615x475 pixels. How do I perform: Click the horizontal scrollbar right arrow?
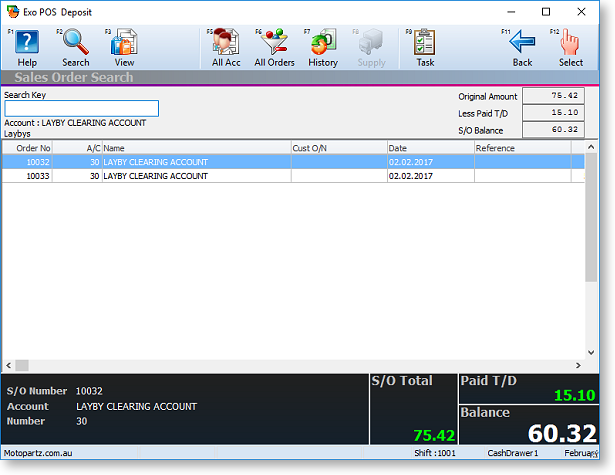(x=578, y=365)
